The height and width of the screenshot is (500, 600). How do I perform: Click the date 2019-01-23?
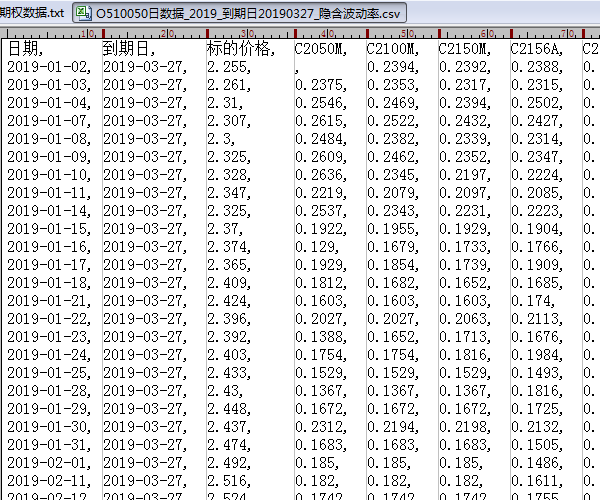(x=49, y=337)
